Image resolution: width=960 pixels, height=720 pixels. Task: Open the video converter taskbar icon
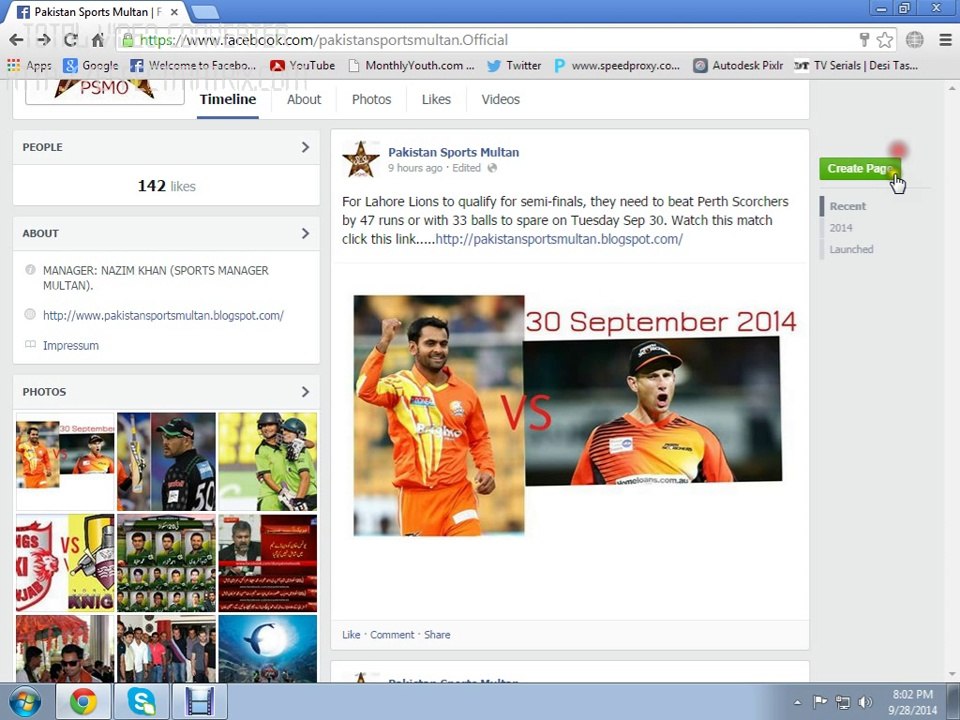coord(200,702)
